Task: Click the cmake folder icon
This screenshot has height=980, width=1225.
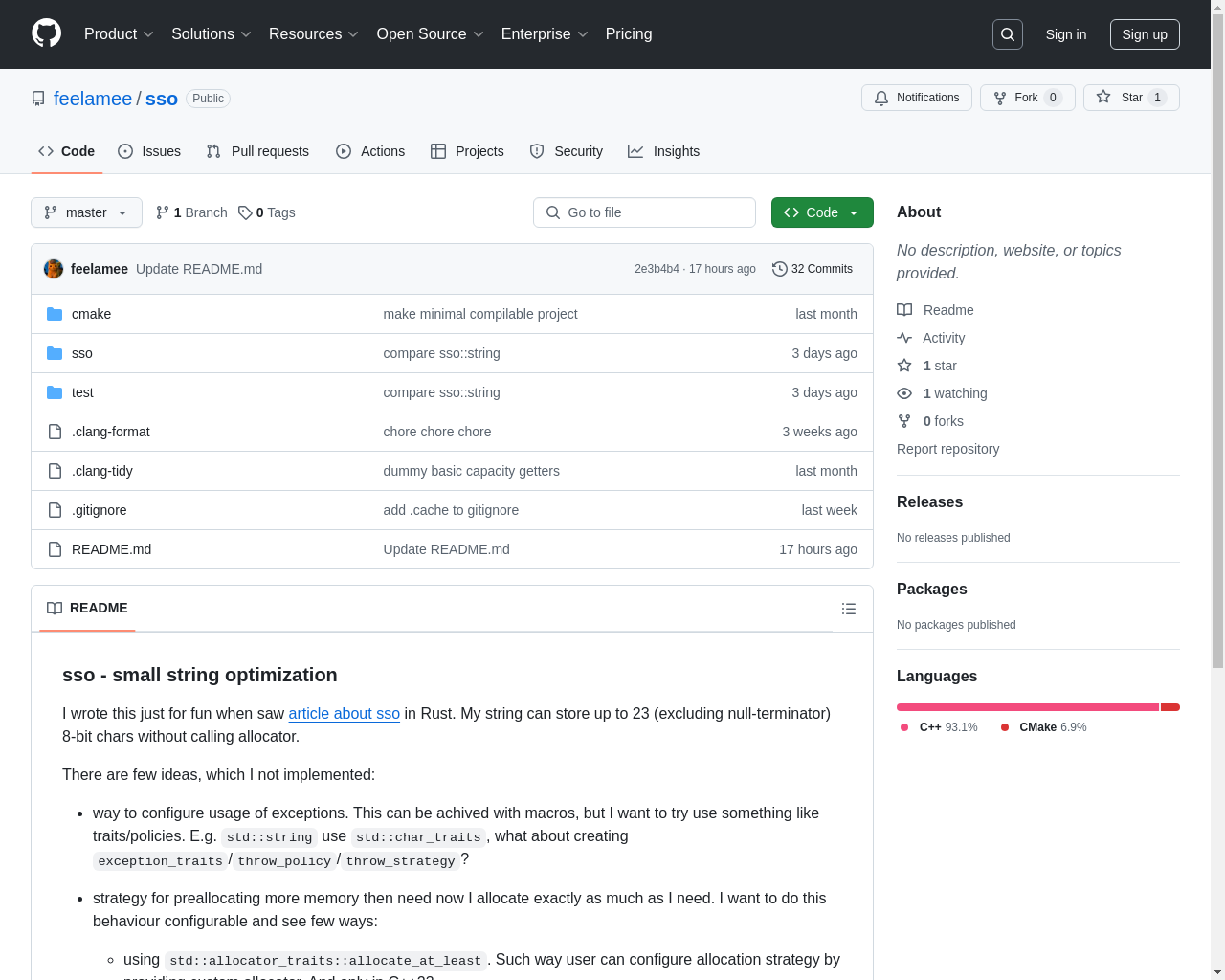Action: [x=55, y=314]
